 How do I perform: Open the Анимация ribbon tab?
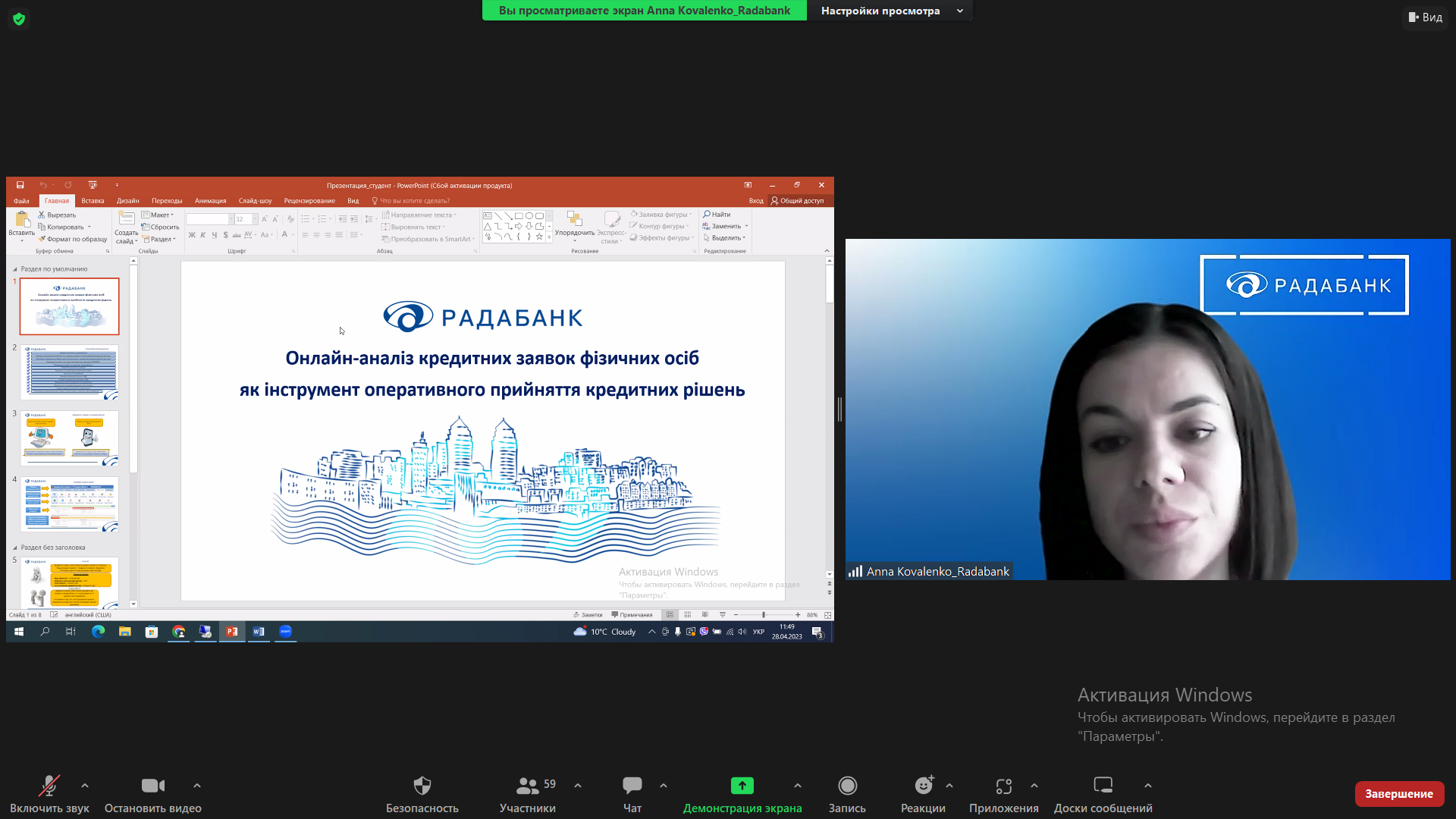210,201
